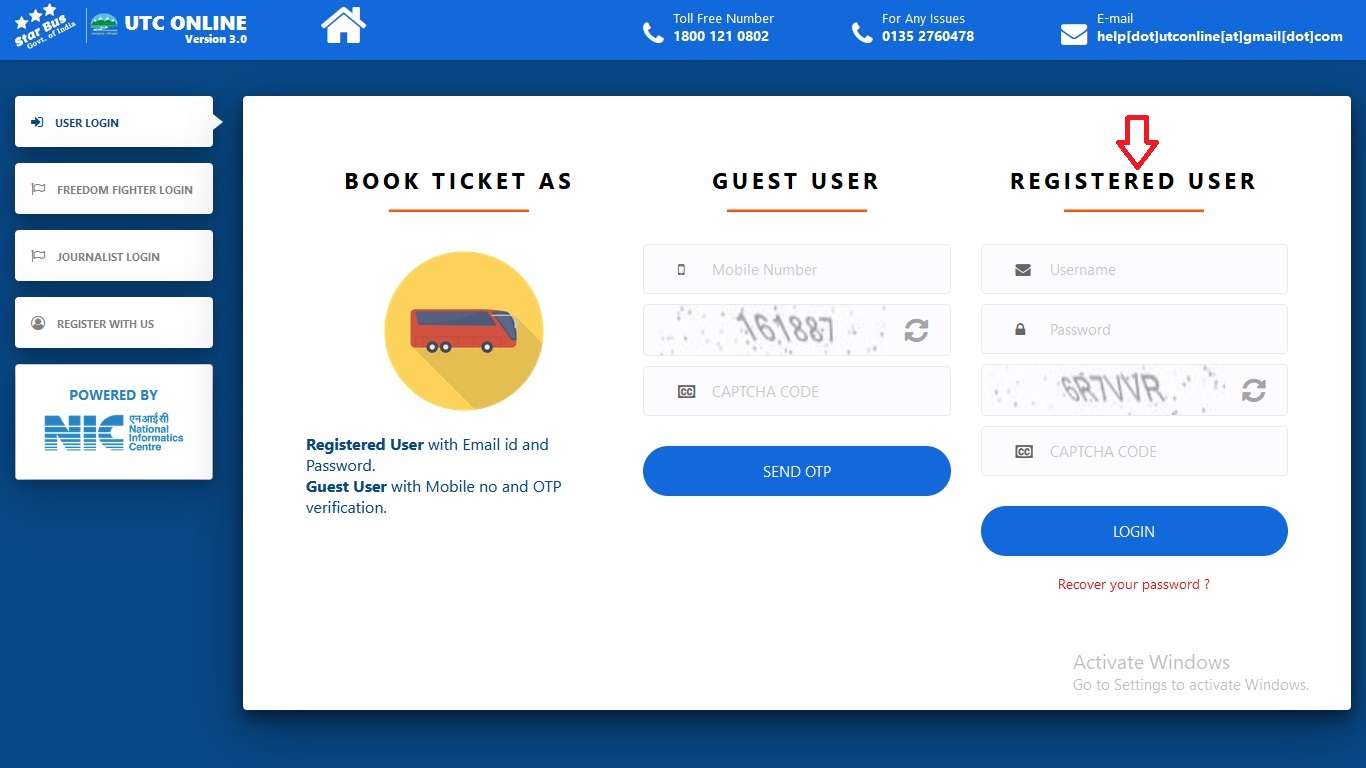
Task: Select REGISTER WITH US in the sidebar
Action: tap(113, 323)
